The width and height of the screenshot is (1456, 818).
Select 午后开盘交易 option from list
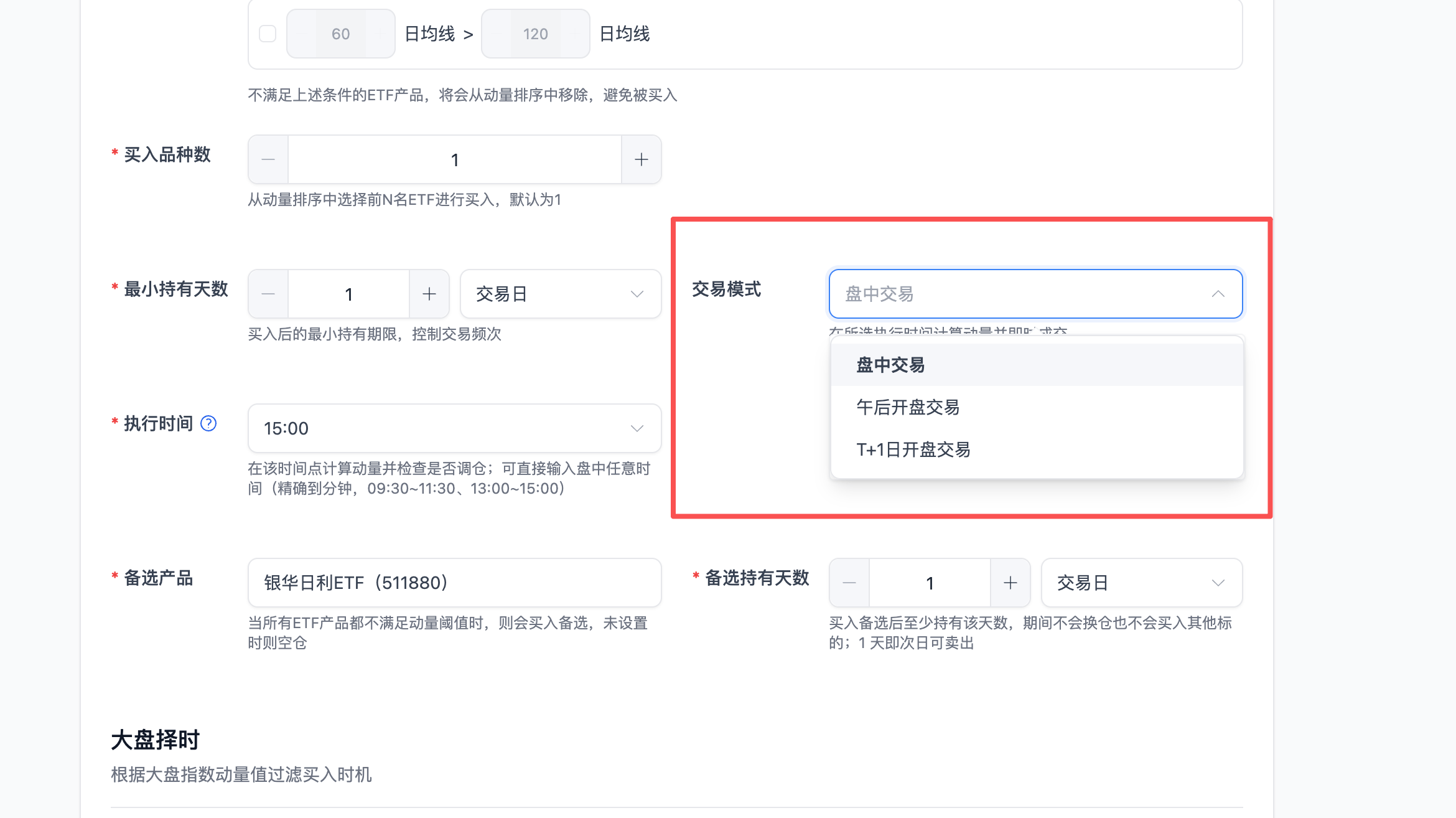point(1037,407)
